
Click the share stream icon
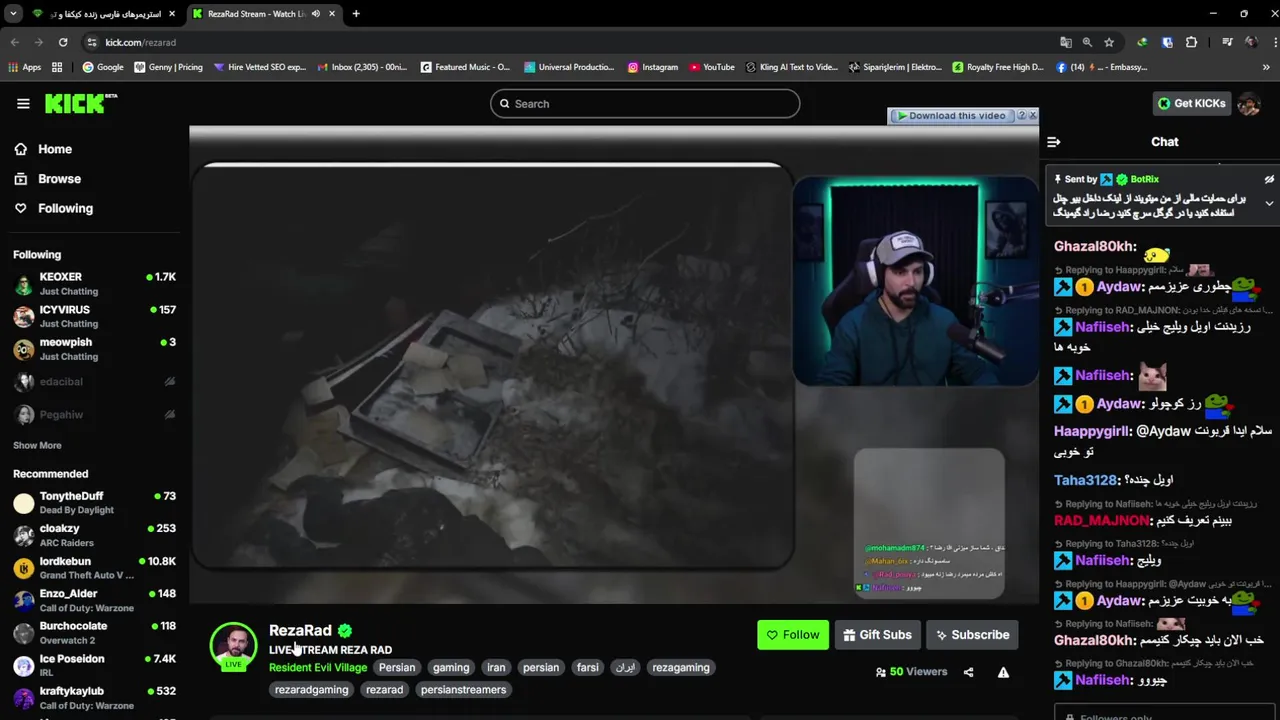tap(968, 672)
